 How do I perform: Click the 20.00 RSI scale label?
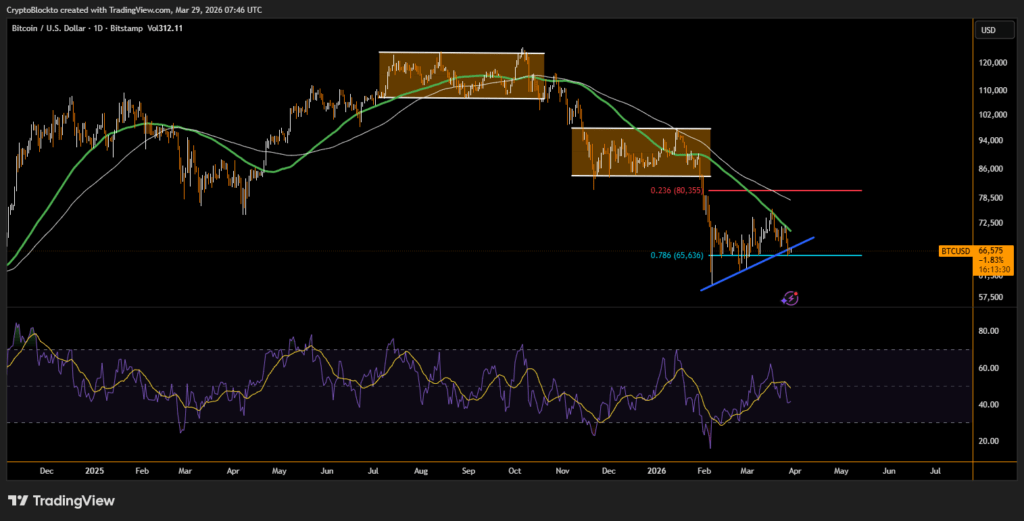(x=990, y=441)
